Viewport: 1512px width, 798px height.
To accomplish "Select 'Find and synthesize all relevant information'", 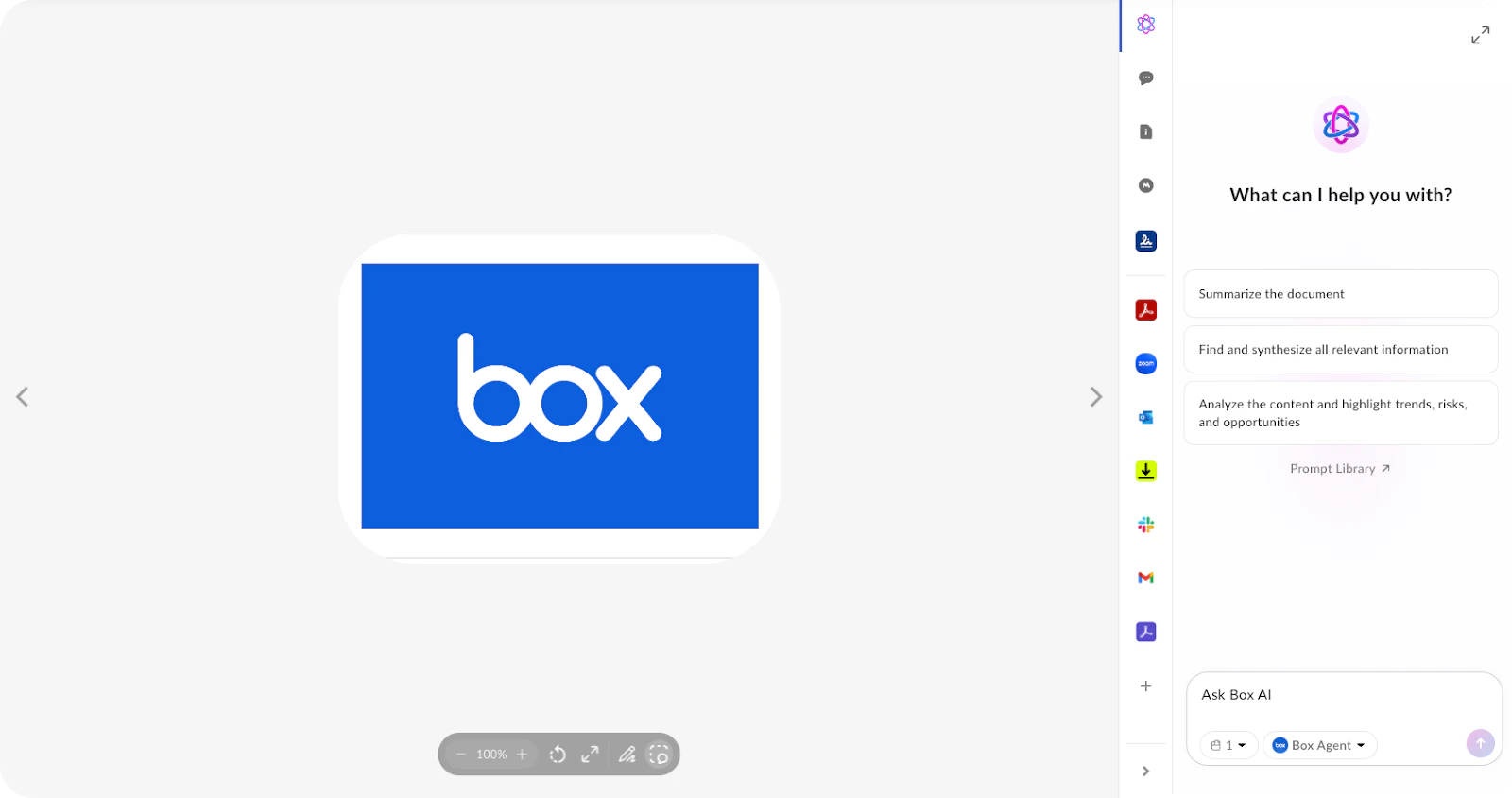I will coord(1340,350).
